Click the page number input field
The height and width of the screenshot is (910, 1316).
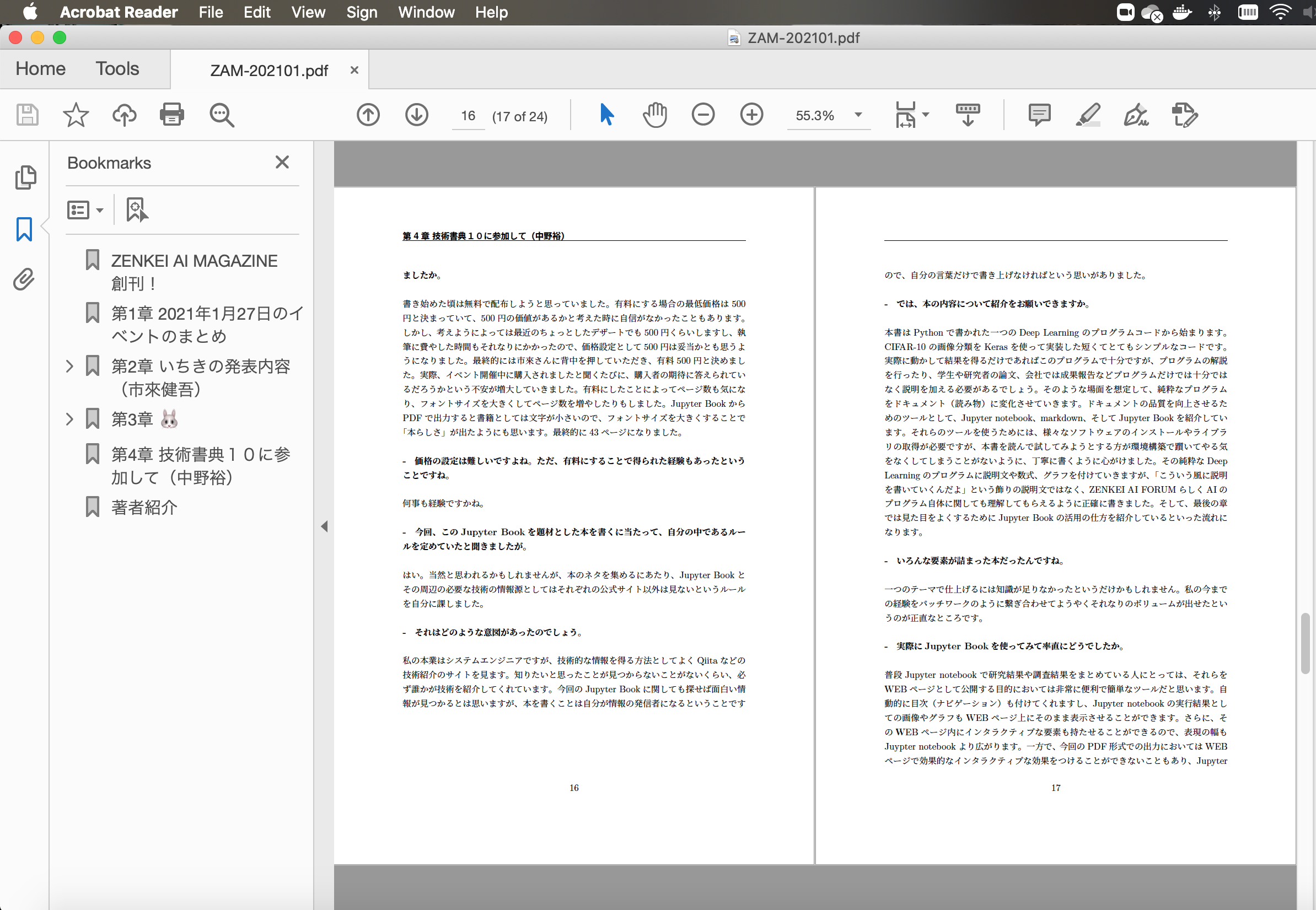468,116
